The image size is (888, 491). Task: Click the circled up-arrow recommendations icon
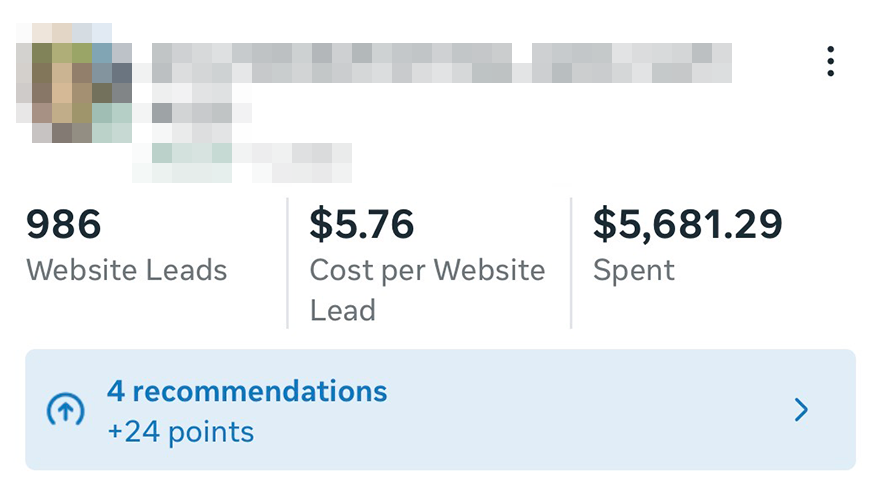(66, 410)
